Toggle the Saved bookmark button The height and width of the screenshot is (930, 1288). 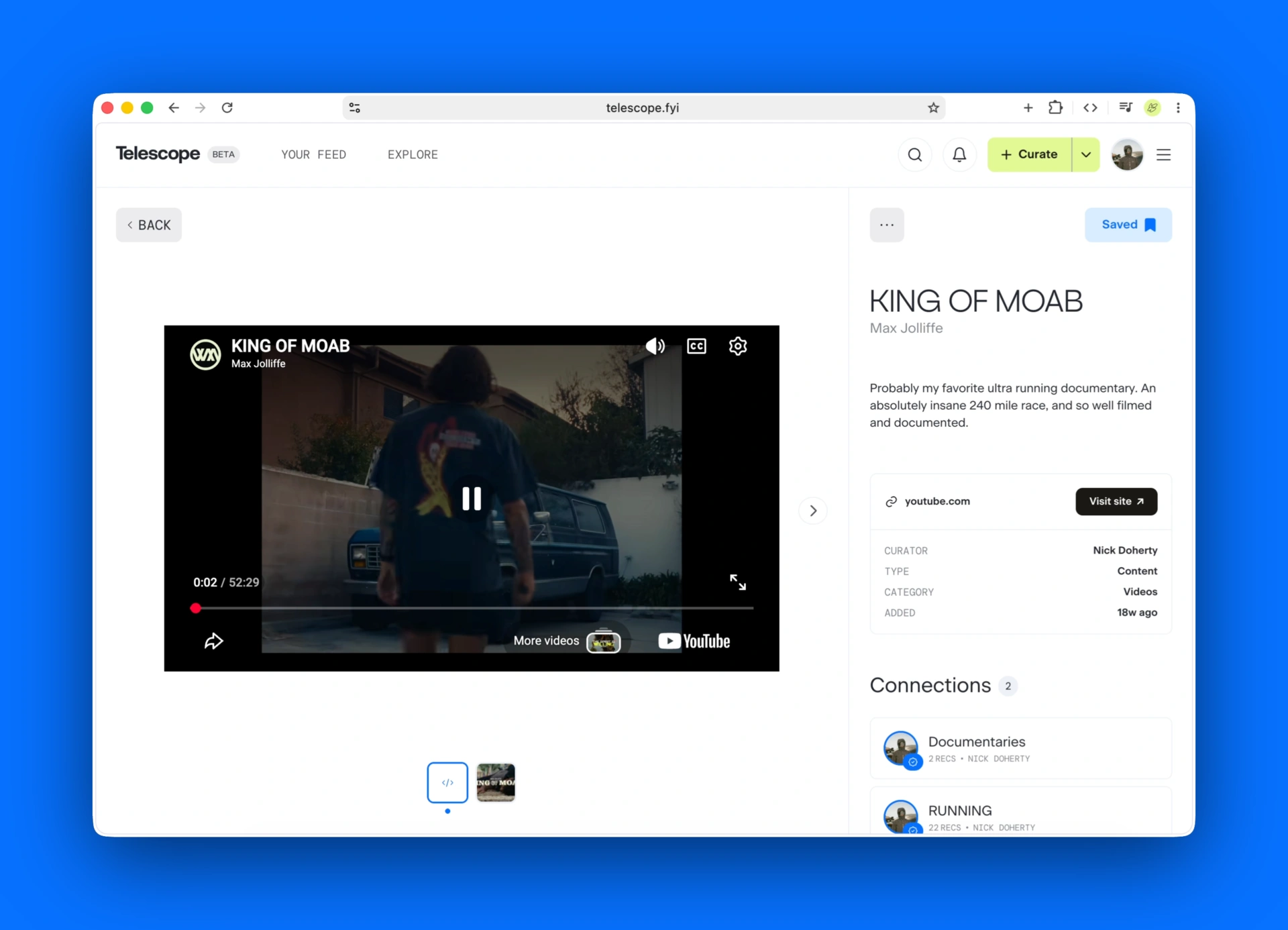[x=1128, y=225]
